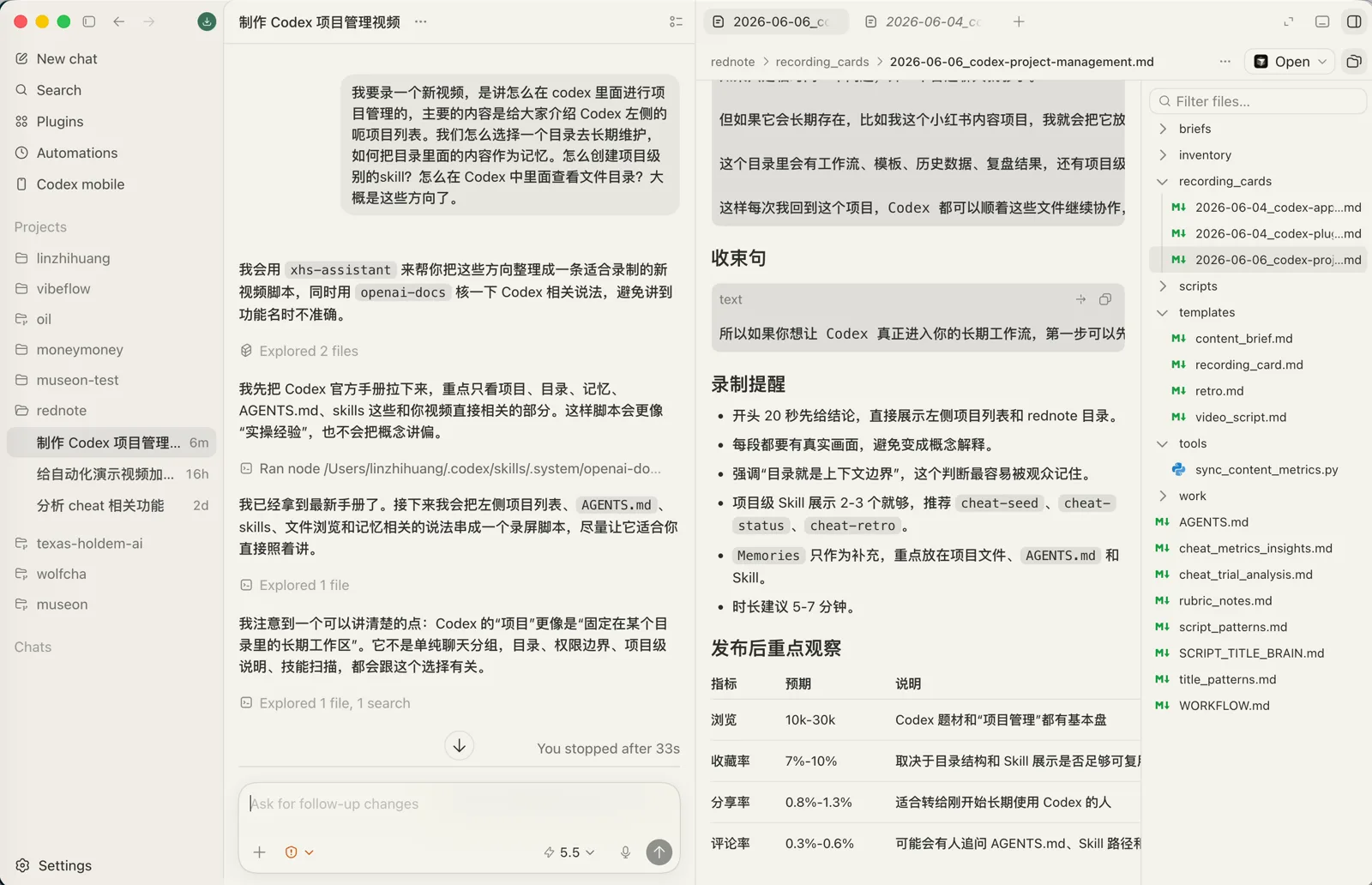Click the 10k-30k table cell
This screenshot has height=885, width=1372.
(x=810, y=720)
